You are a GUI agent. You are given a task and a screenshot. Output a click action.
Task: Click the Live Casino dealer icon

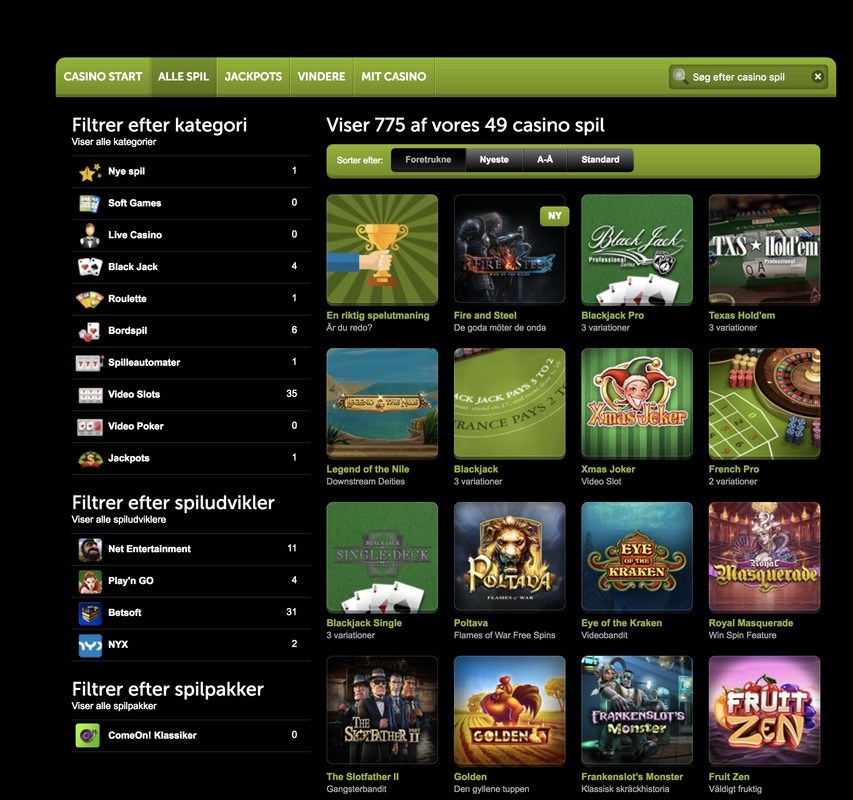[90, 235]
